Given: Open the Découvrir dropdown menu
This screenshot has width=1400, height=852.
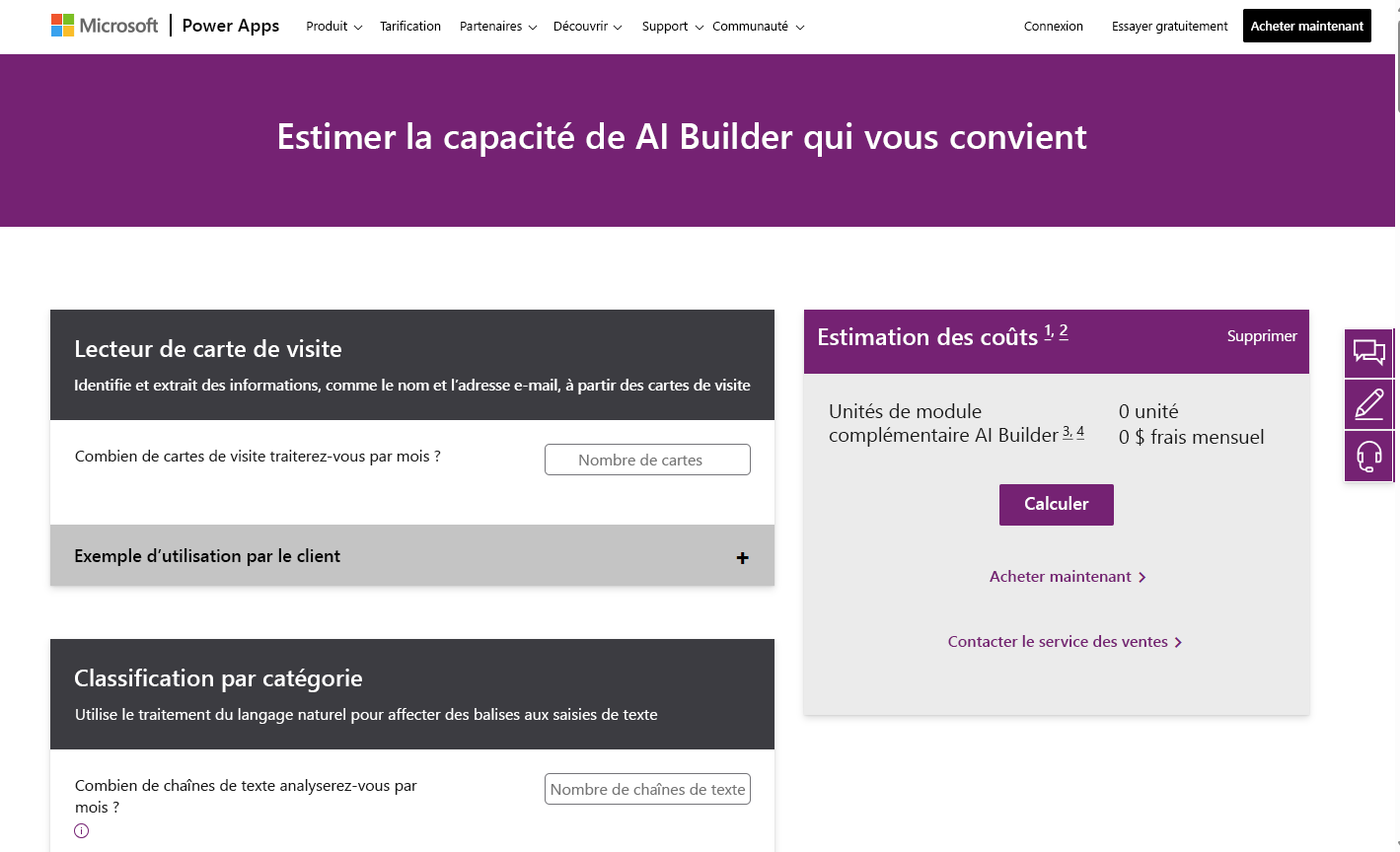Looking at the screenshot, I should [587, 27].
